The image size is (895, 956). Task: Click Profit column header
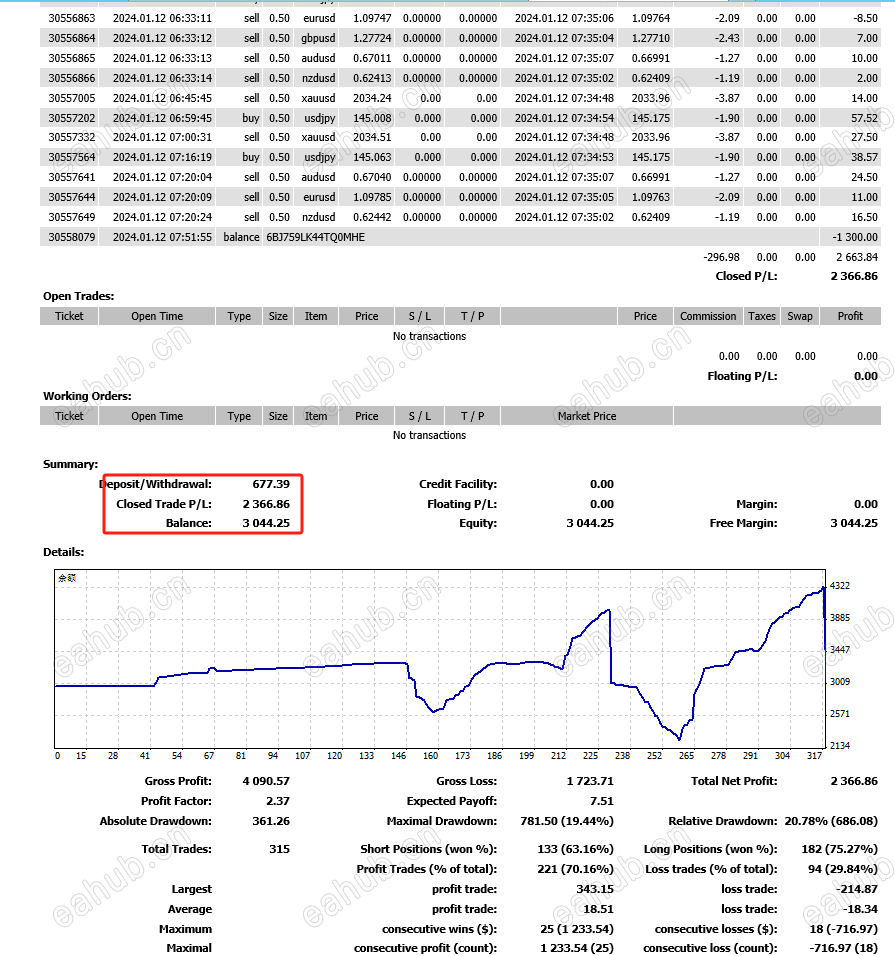pos(850,316)
